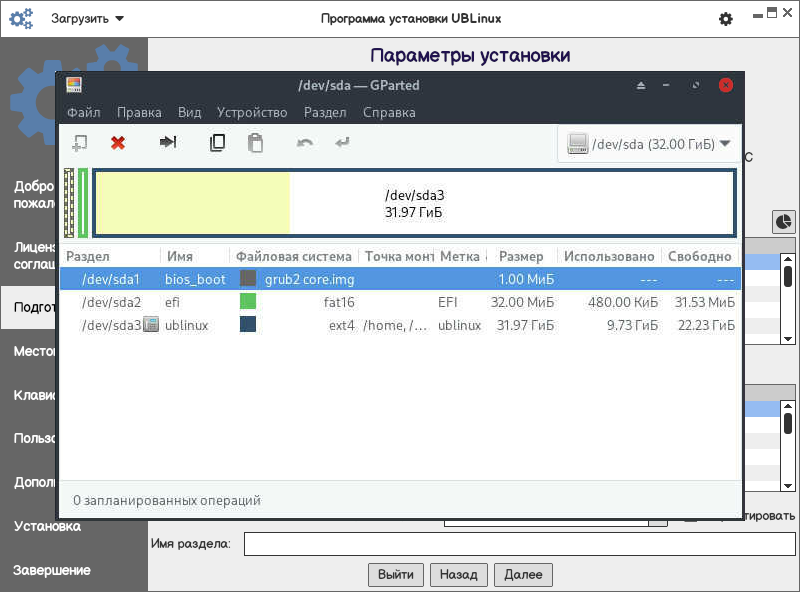Select the /dev/sda2 efi partition row
This screenshot has width=800, height=592.
(x=401, y=302)
